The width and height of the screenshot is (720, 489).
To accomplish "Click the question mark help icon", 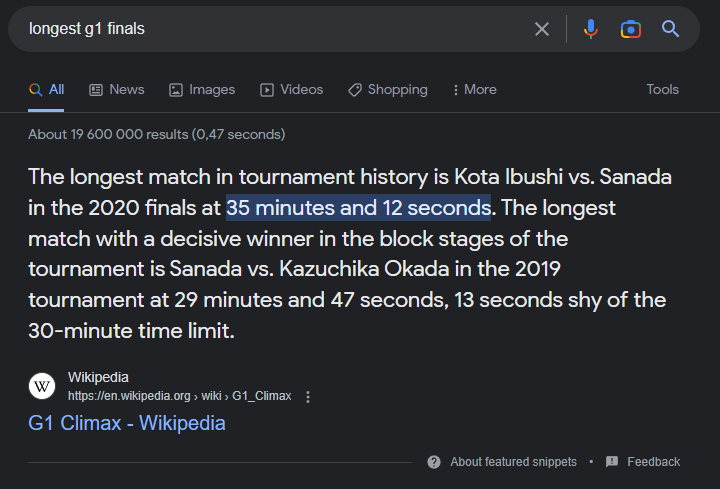I will pyautogui.click(x=434, y=462).
